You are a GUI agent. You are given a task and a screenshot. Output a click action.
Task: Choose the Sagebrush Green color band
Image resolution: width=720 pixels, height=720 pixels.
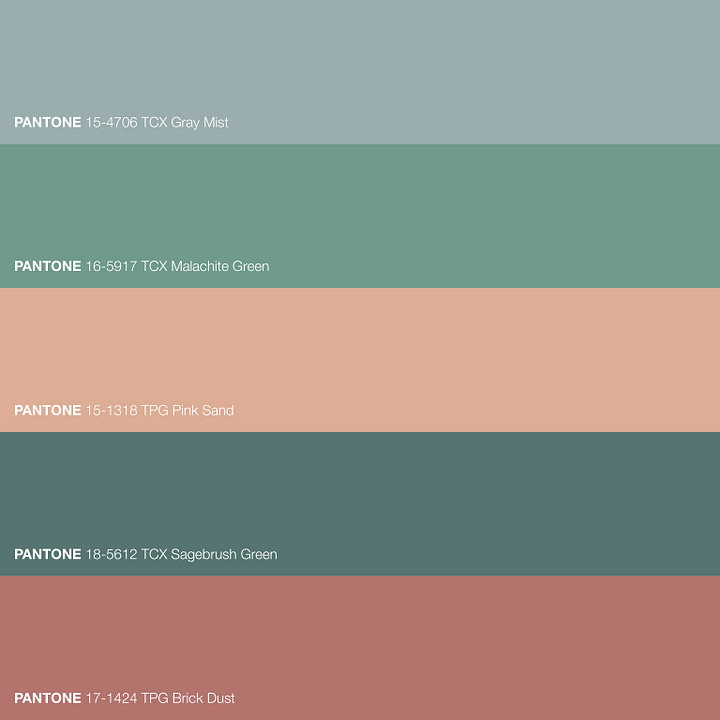click(x=360, y=504)
